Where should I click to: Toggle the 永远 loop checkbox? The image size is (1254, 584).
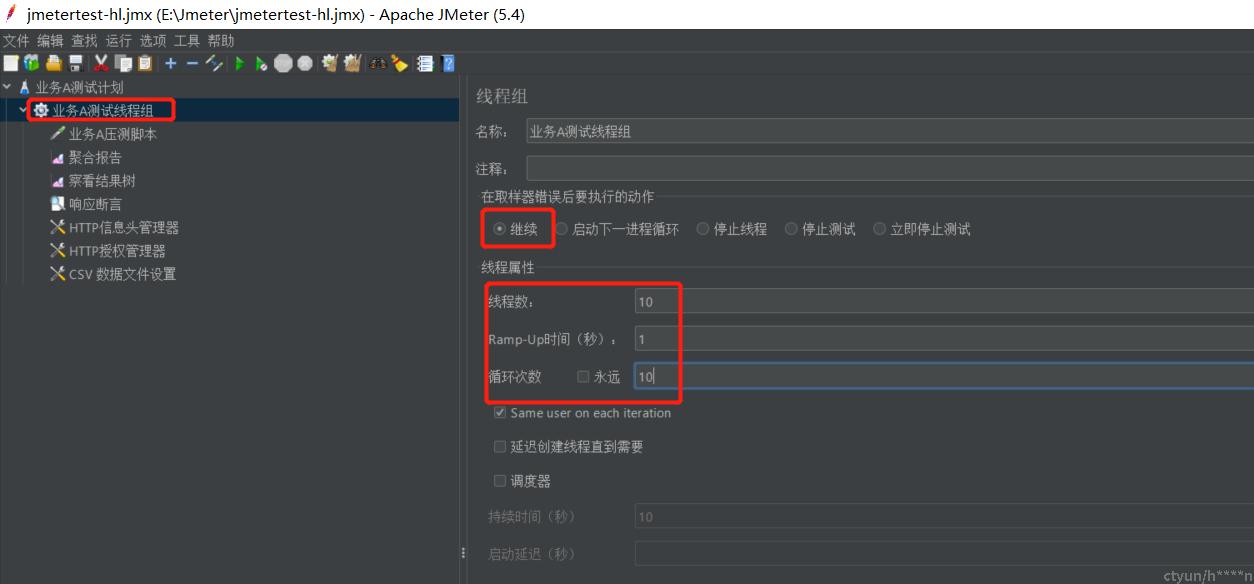[x=583, y=377]
